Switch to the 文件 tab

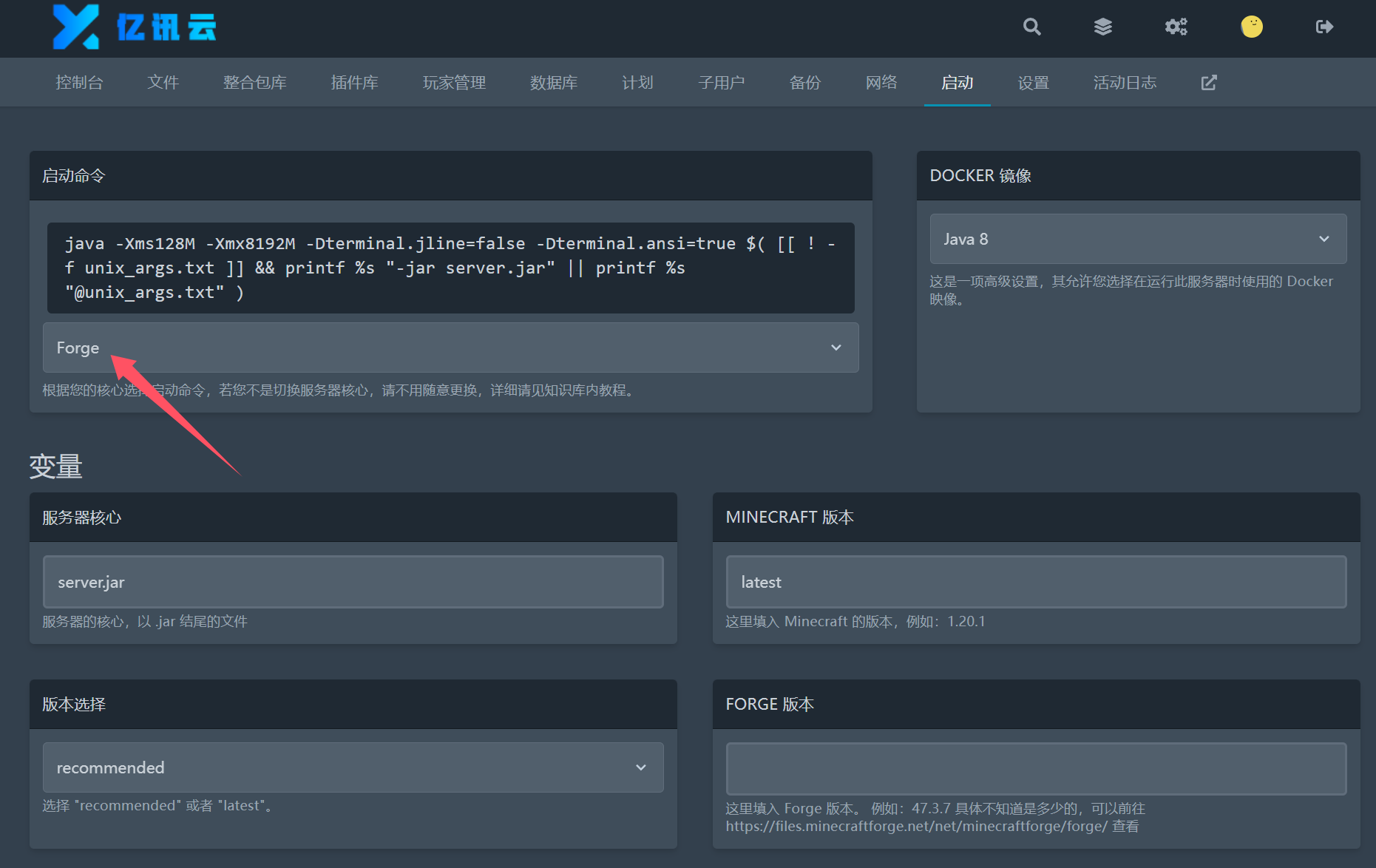point(163,83)
